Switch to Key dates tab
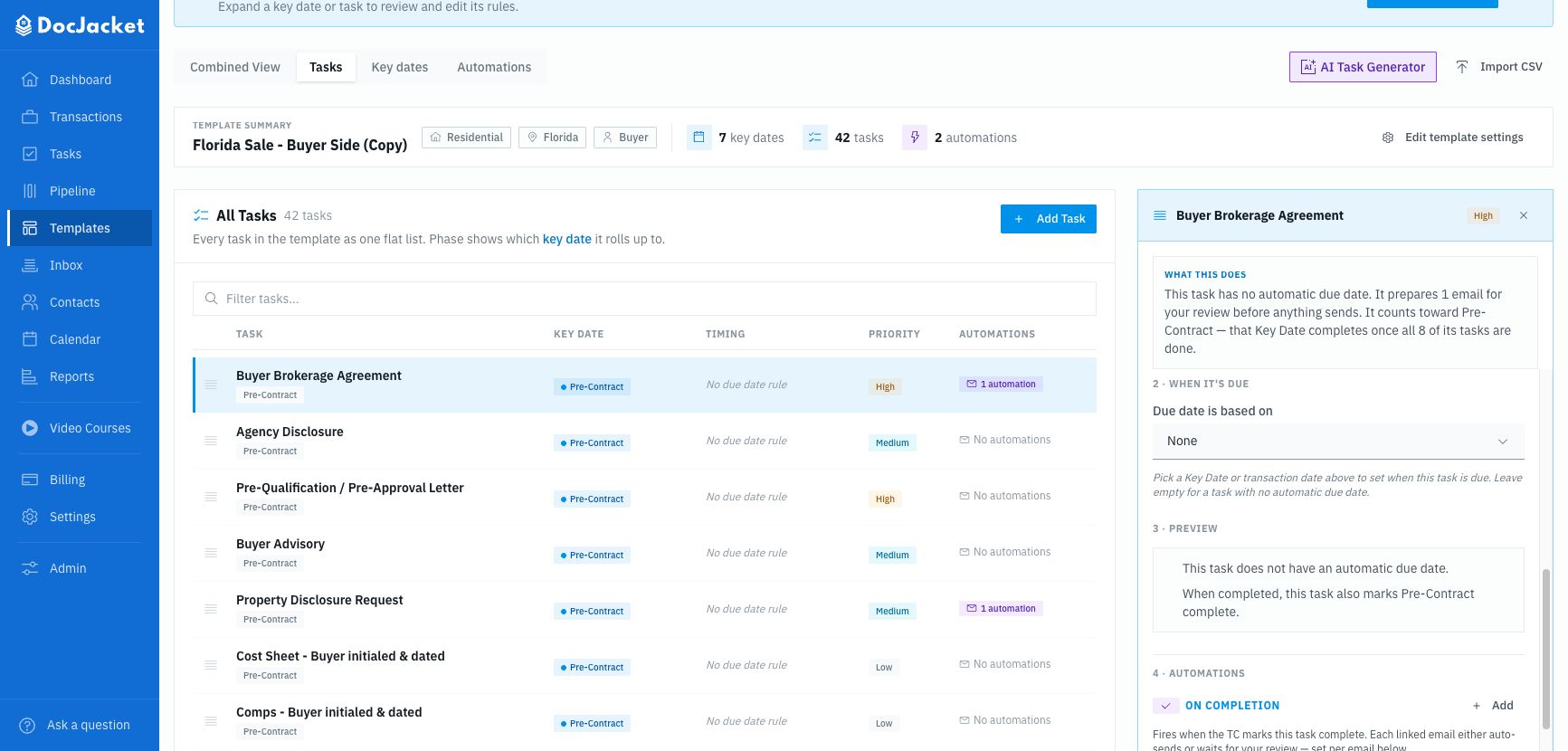The image size is (1568, 751). point(400,67)
